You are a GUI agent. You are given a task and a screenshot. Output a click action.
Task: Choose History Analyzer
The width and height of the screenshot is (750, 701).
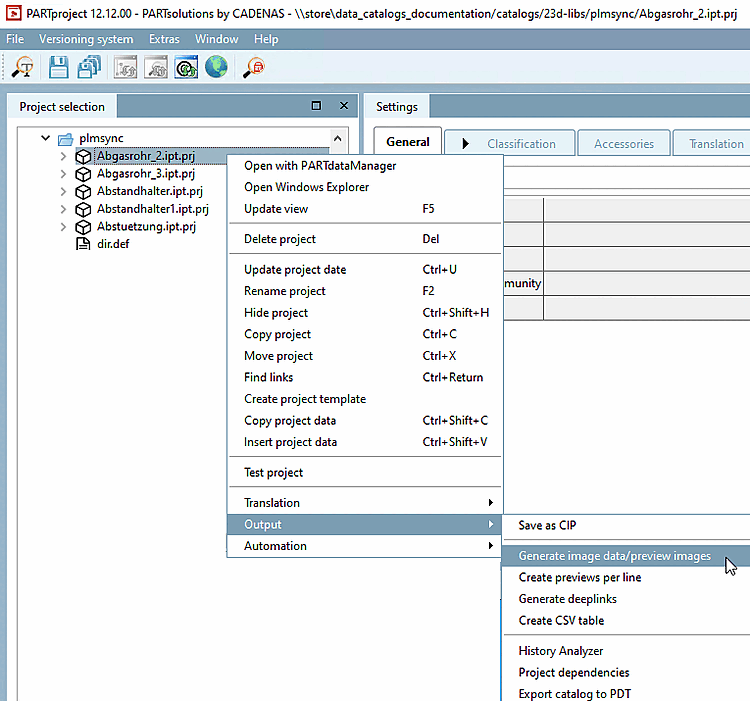pyautogui.click(x=627, y=651)
